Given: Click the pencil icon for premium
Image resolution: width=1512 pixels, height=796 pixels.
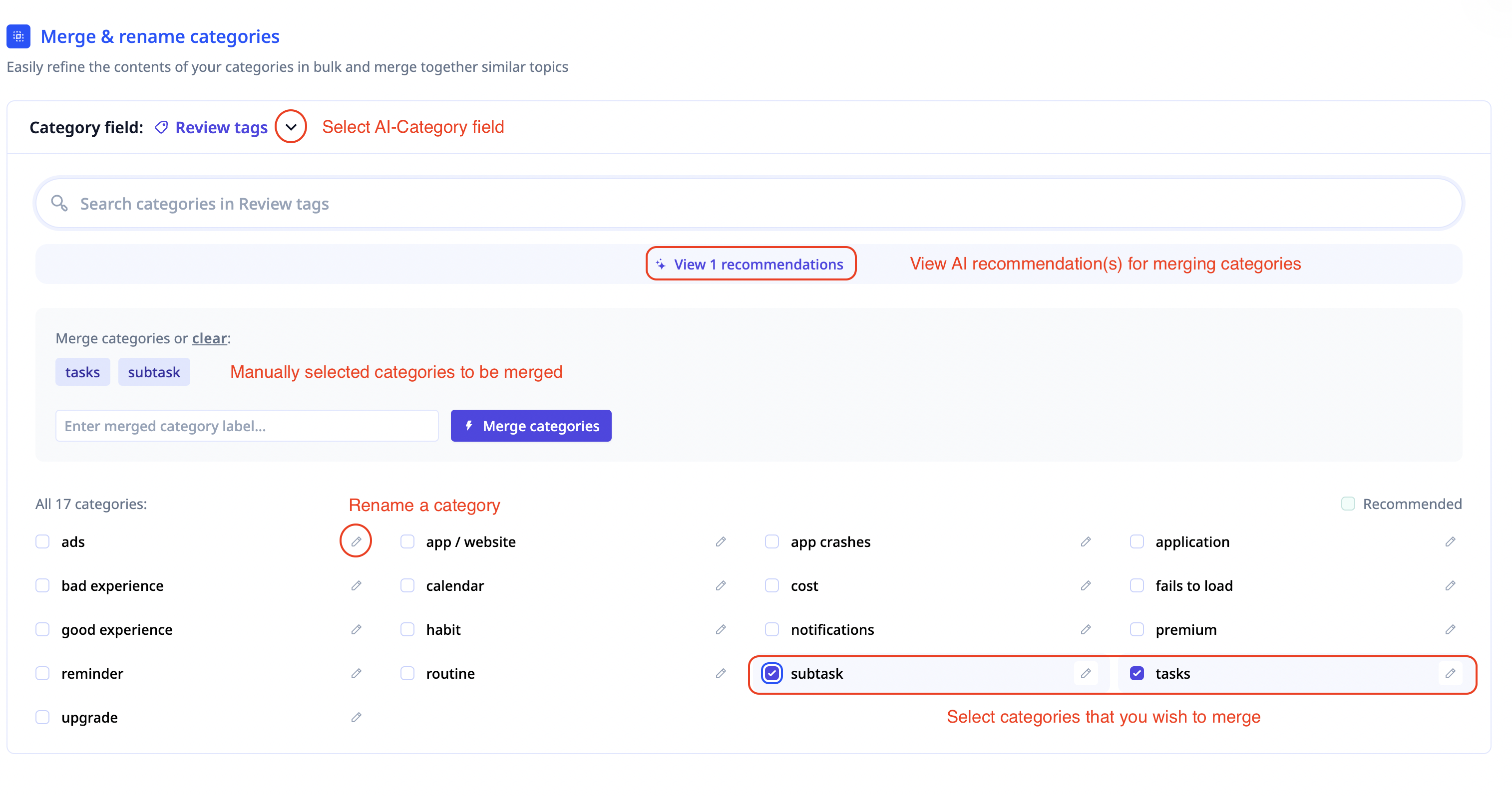Looking at the screenshot, I should pyautogui.click(x=1450, y=629).
